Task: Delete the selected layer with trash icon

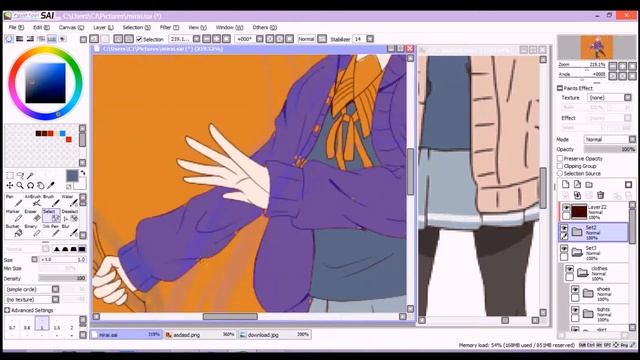Action: click(600, 195)
